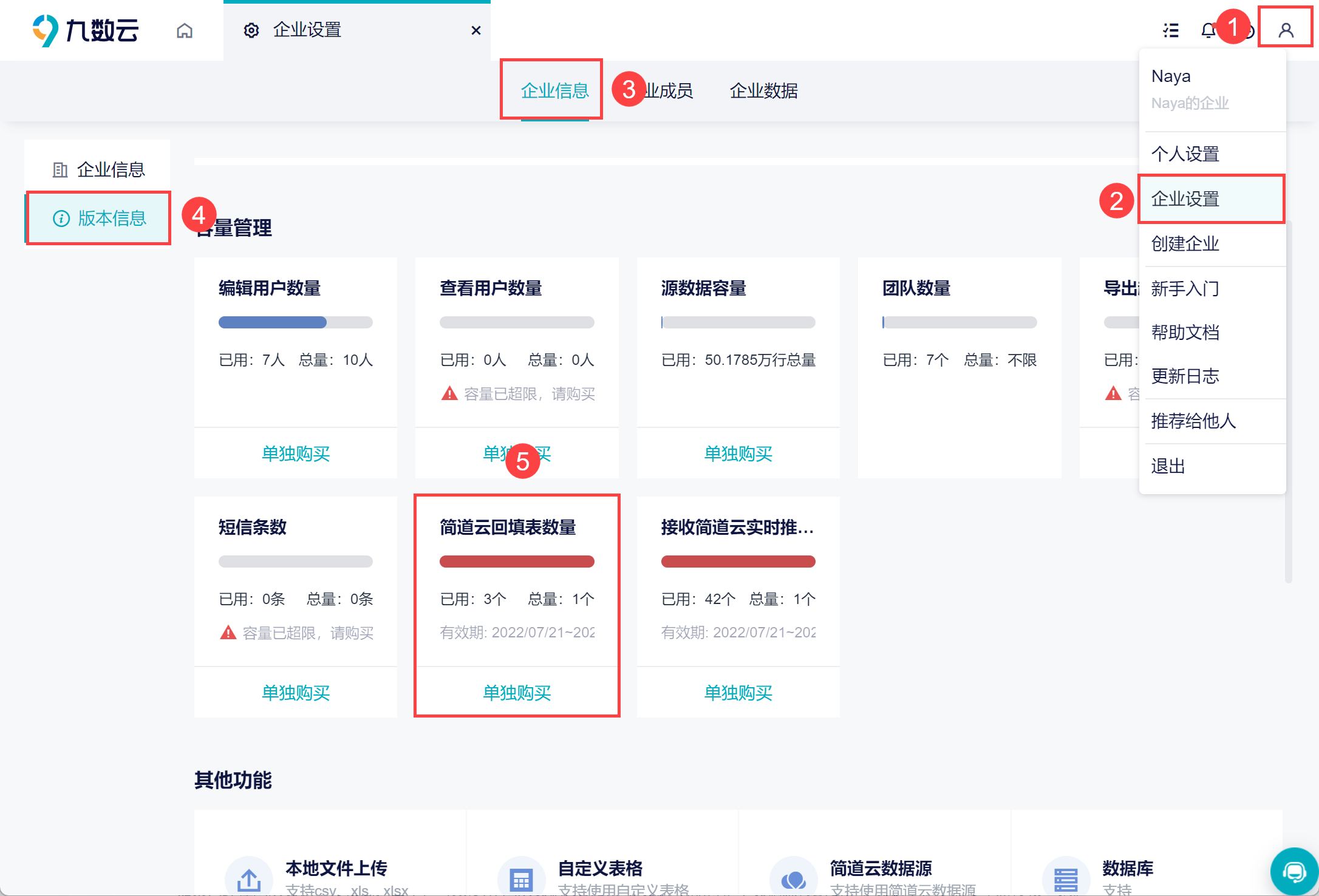Select 版本信息 in the left sidebar
1319x896 pixels.
click(98, 219)
